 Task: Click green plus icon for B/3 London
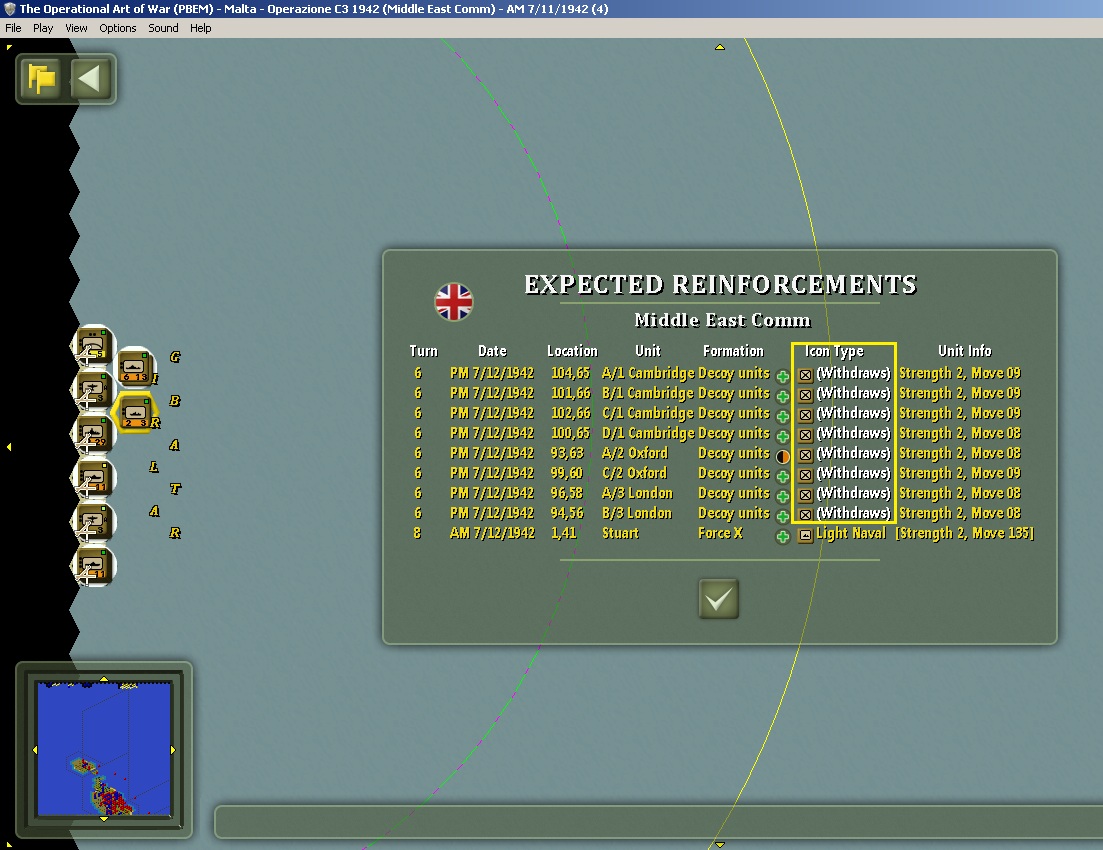point(782,516)
